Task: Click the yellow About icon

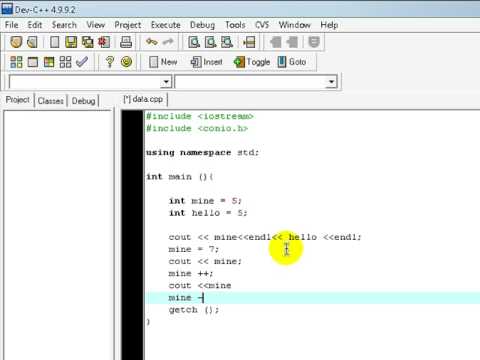Action: pos(126,62)
